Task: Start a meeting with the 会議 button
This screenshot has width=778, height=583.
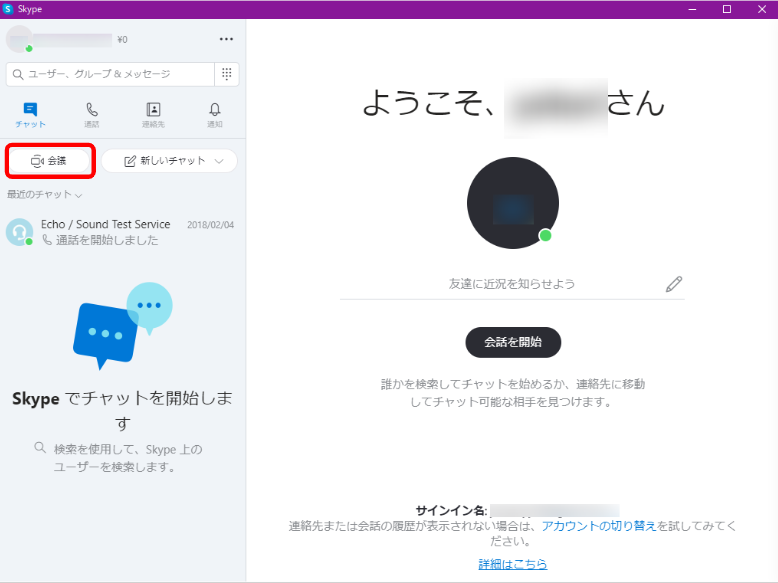Action: (x=49, y=161)
